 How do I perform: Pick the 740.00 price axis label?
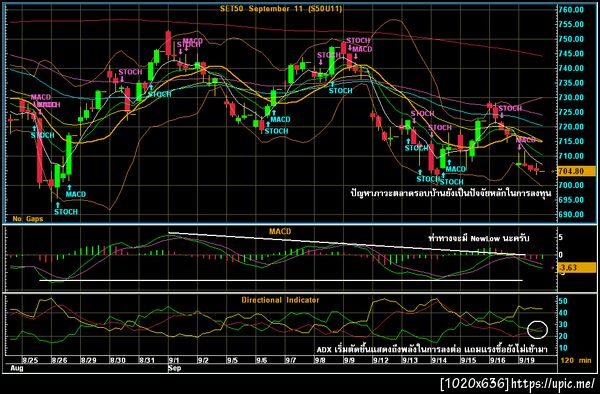coord(571,68)
